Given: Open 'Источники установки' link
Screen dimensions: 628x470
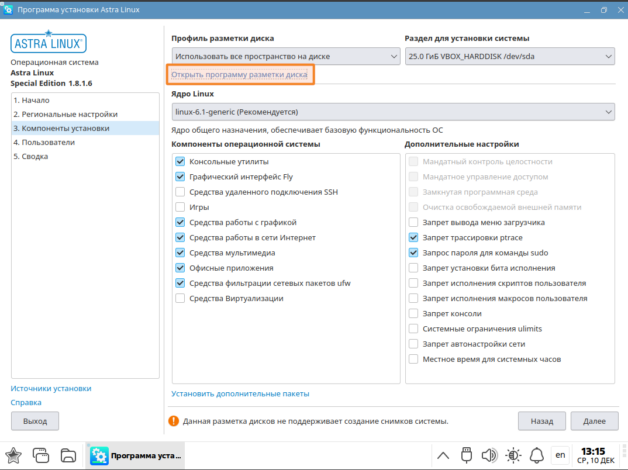Looking at the screenshot, I should coord(51,388).
